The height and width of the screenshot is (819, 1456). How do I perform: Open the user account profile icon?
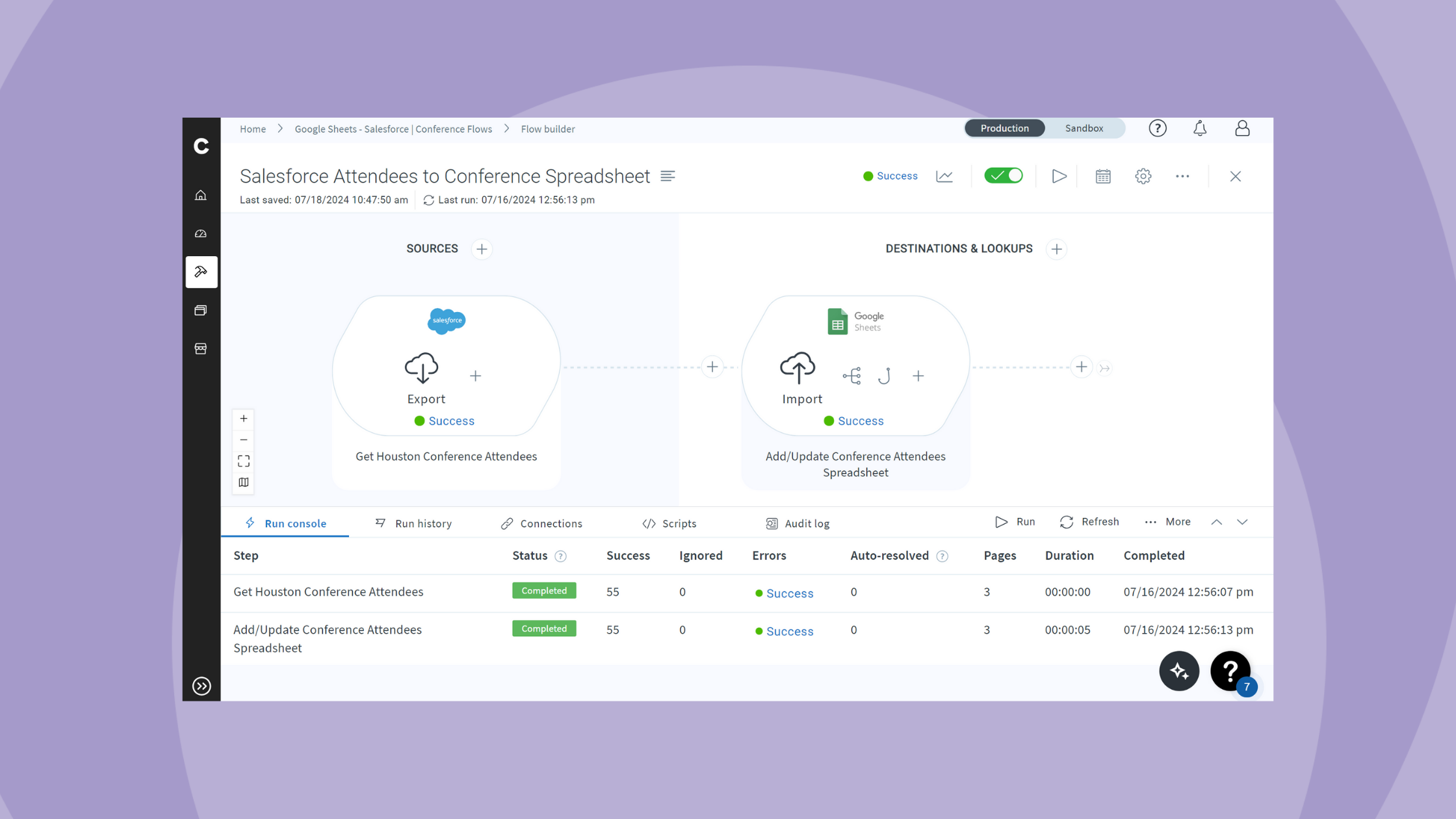pos(1242,129)
